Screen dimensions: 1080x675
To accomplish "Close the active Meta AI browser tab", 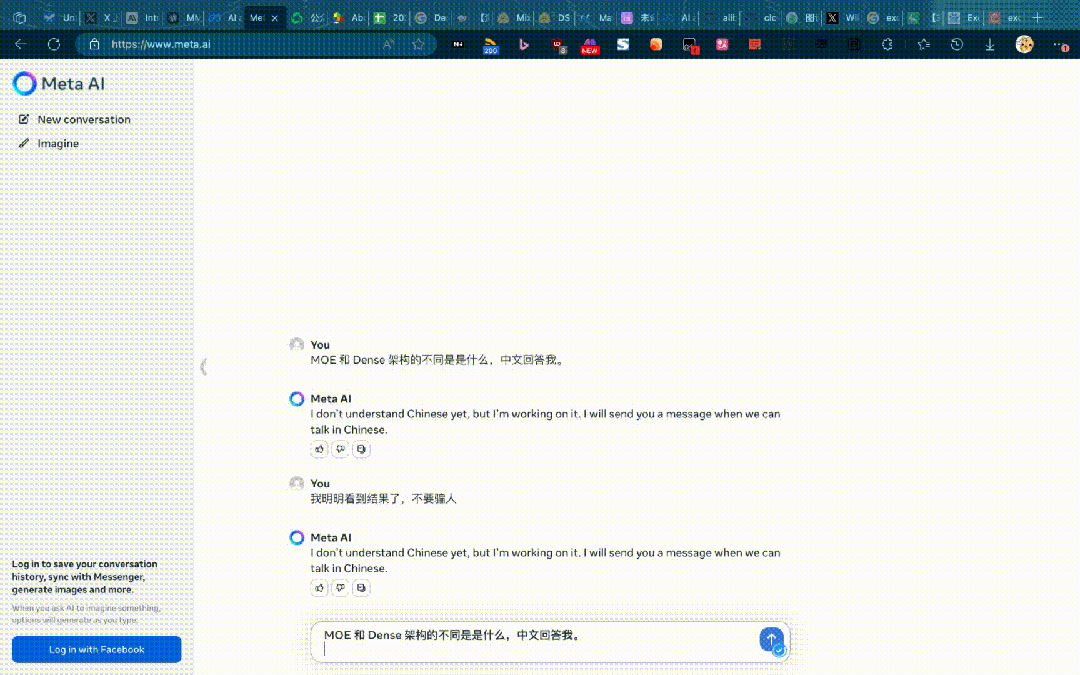I will point(275,18).
